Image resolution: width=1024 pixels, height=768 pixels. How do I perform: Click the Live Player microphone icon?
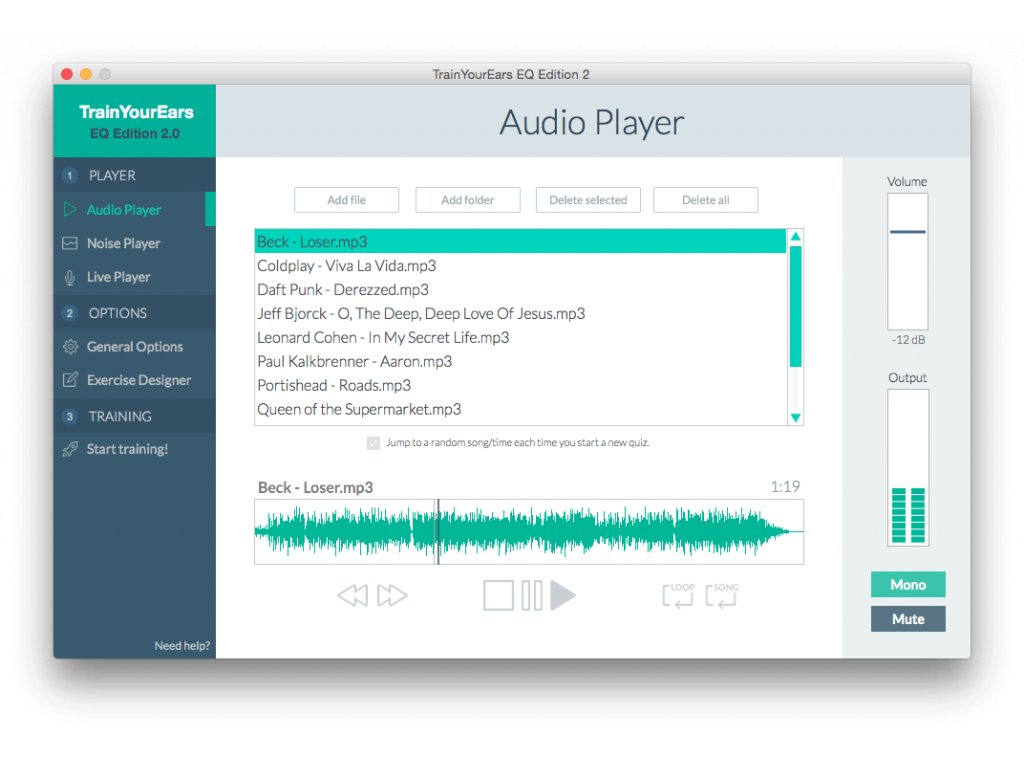tap(70, 278)
